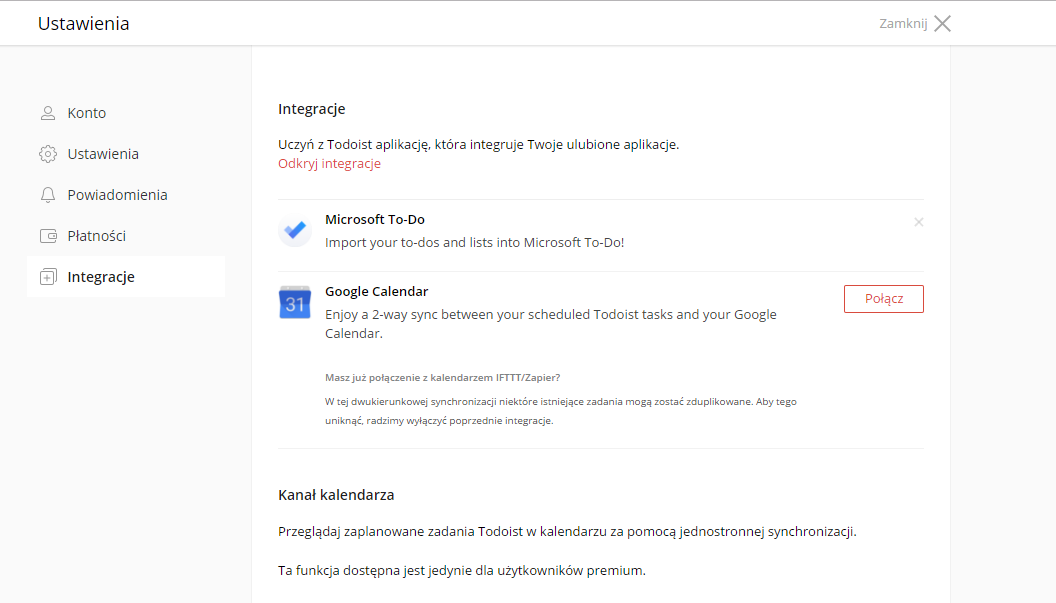Switch to the Płatności section
The width and height of the screenshot is (1056, 603).
126,236
